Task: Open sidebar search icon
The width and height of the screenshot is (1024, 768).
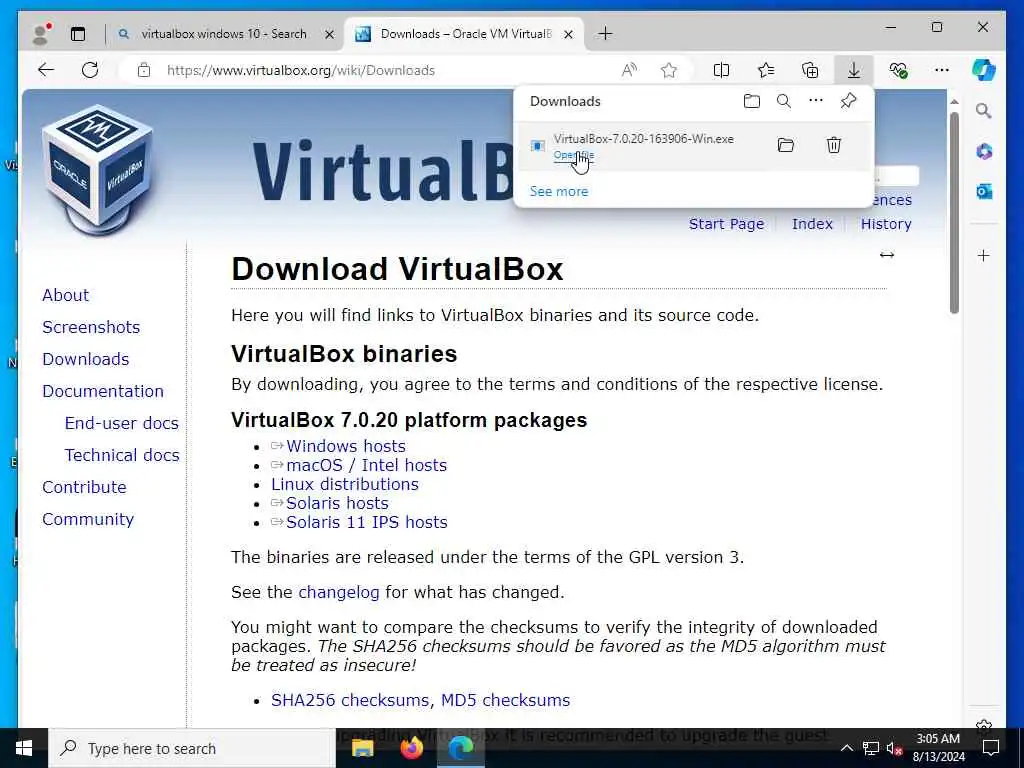Action: point(984,111)
